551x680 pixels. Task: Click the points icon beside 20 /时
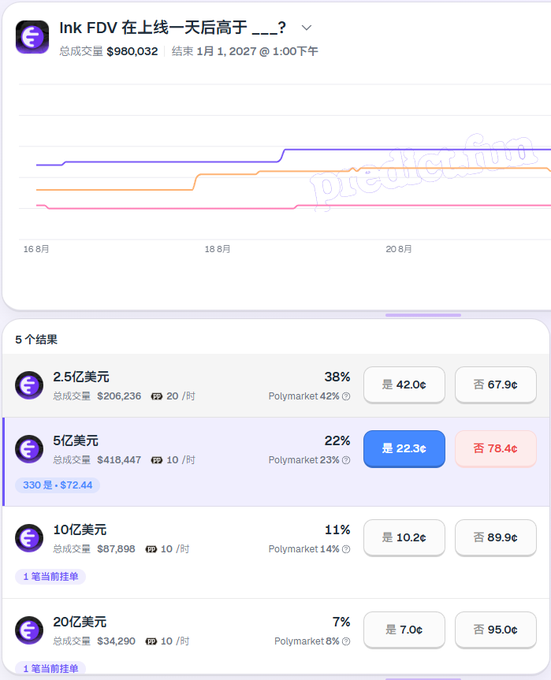pos(156,396)
